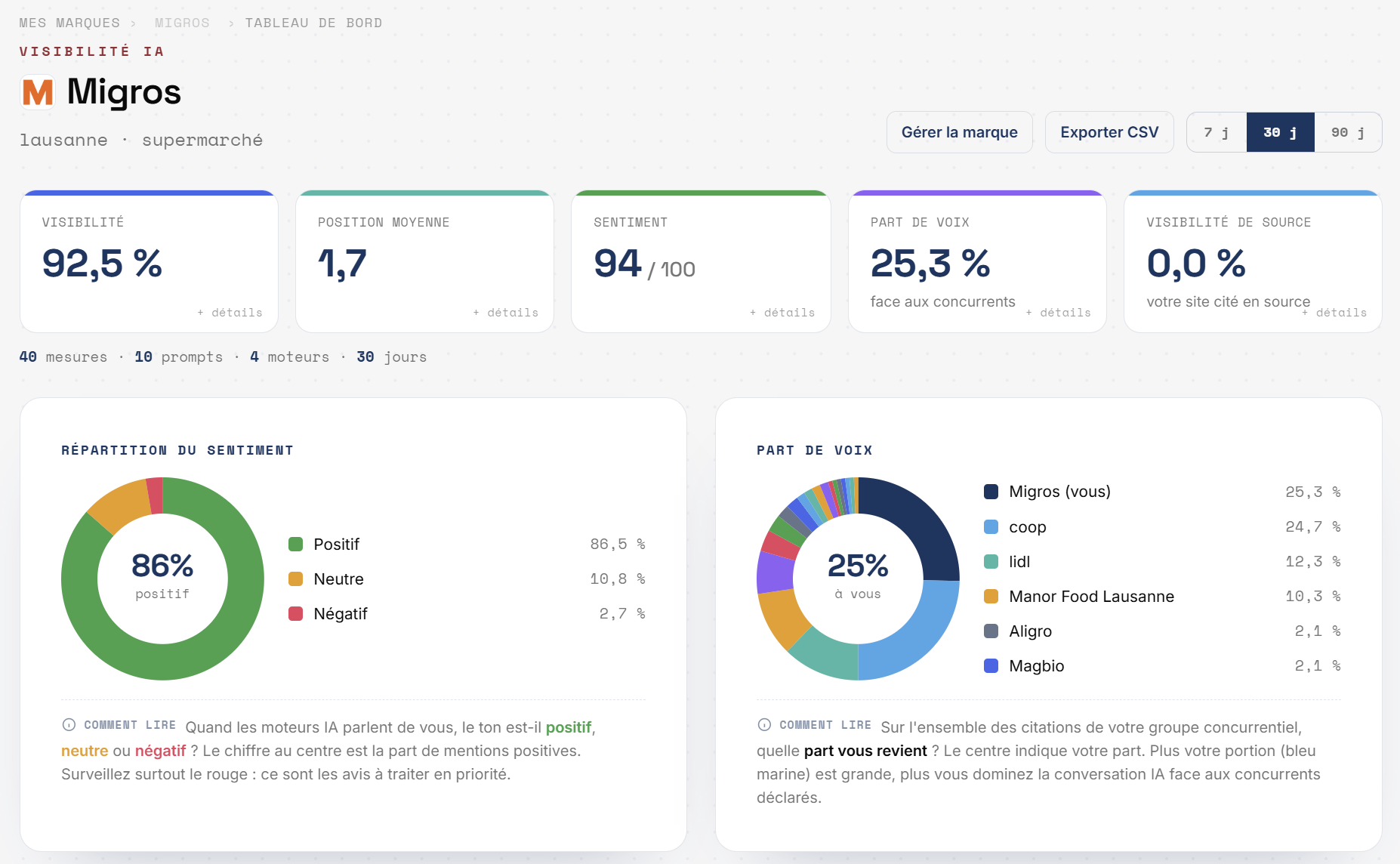Click the 0,0 % source visibility value
The image size is (1400, 864).
tap(1196, 264)
